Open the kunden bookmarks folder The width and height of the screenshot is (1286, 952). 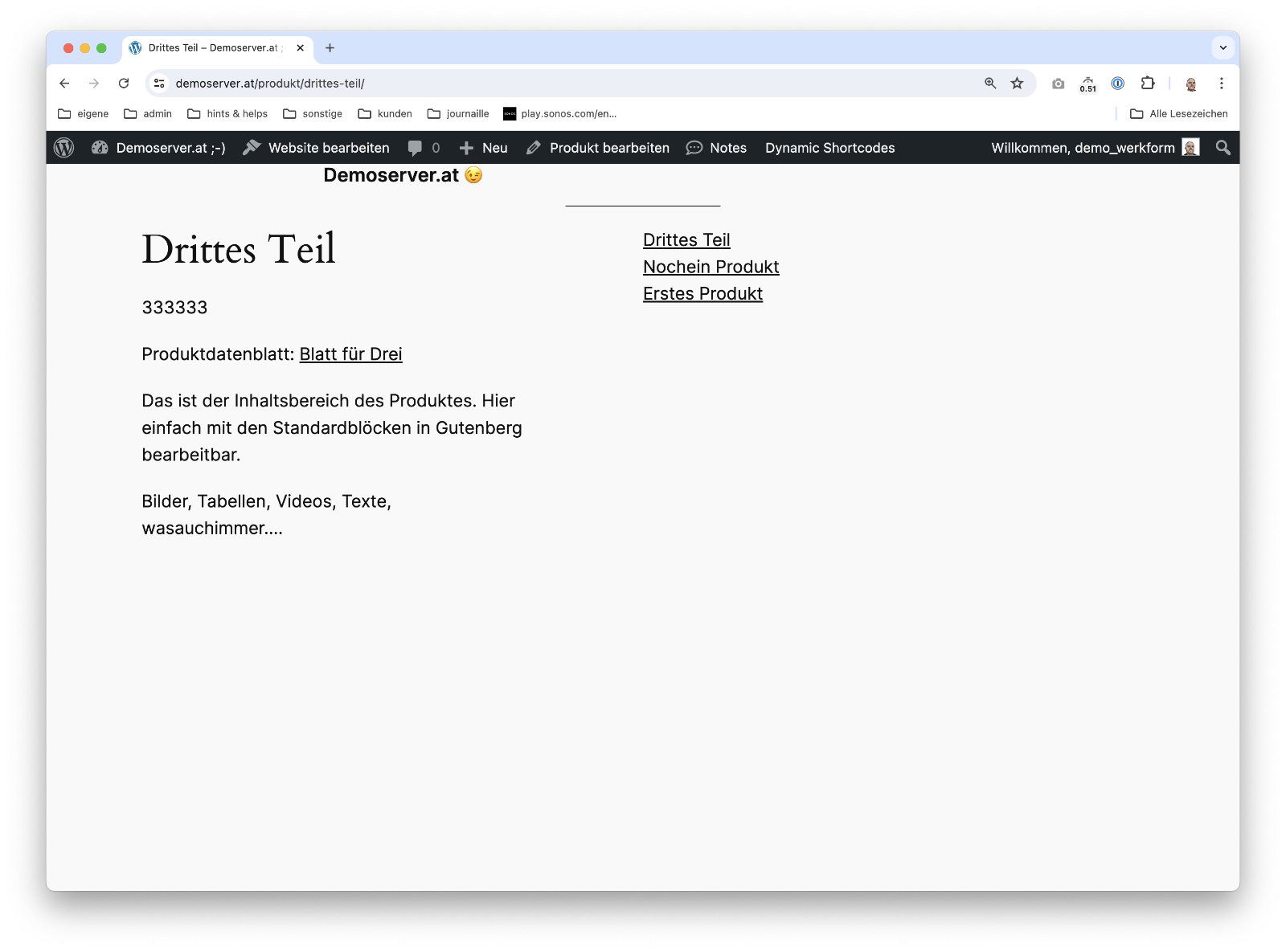(x=385, y=114)
